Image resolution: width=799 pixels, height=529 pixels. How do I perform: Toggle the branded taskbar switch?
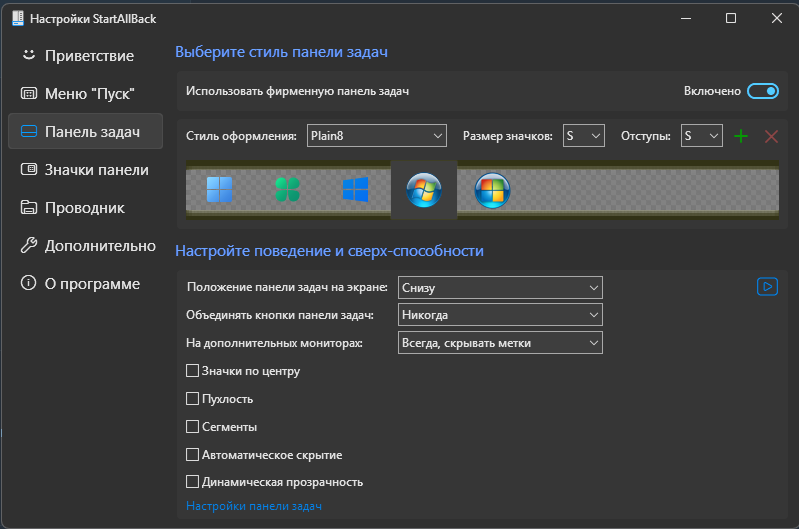tap(762, 91)
